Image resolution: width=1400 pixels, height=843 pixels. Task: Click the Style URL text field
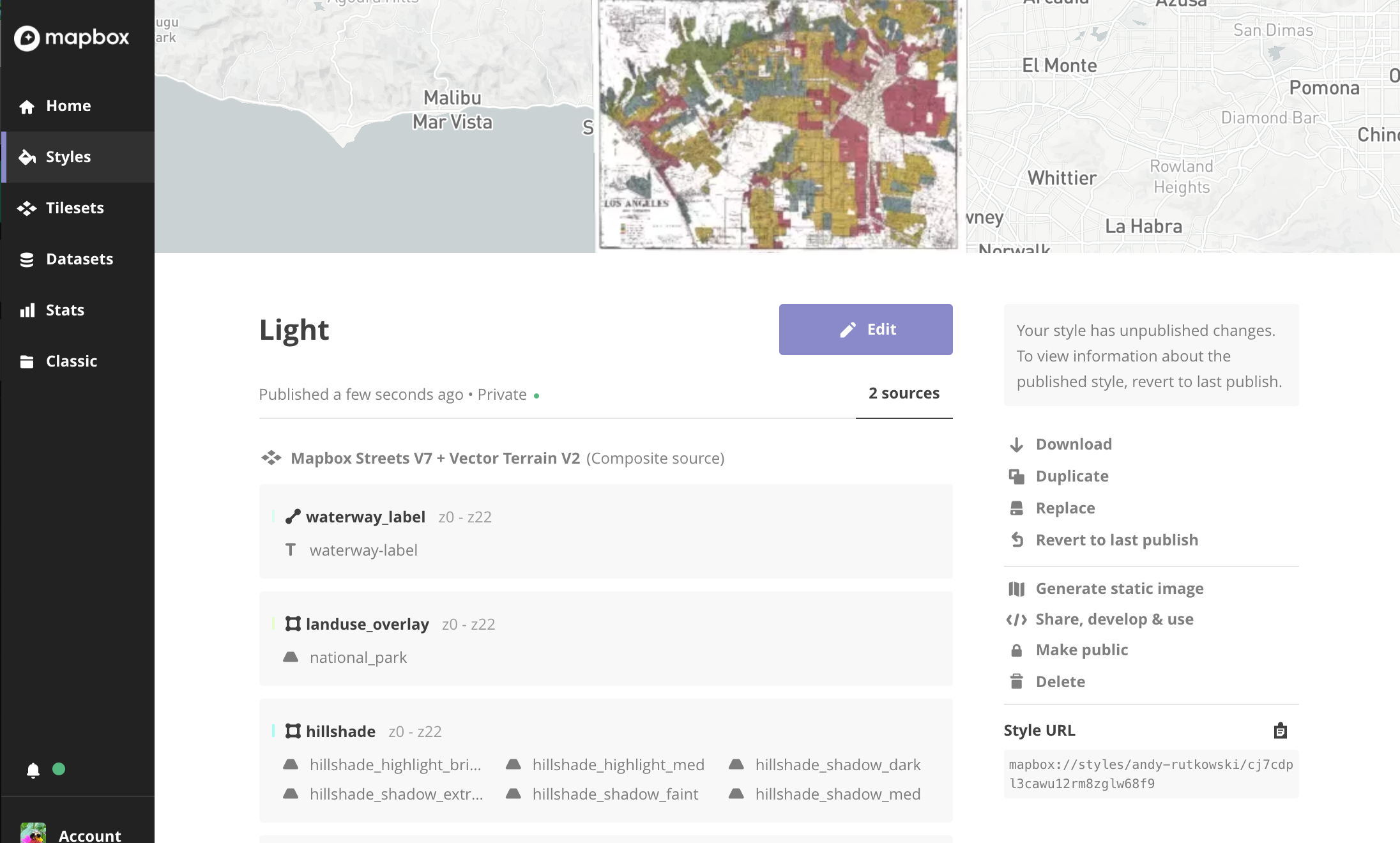point(1150,774)
